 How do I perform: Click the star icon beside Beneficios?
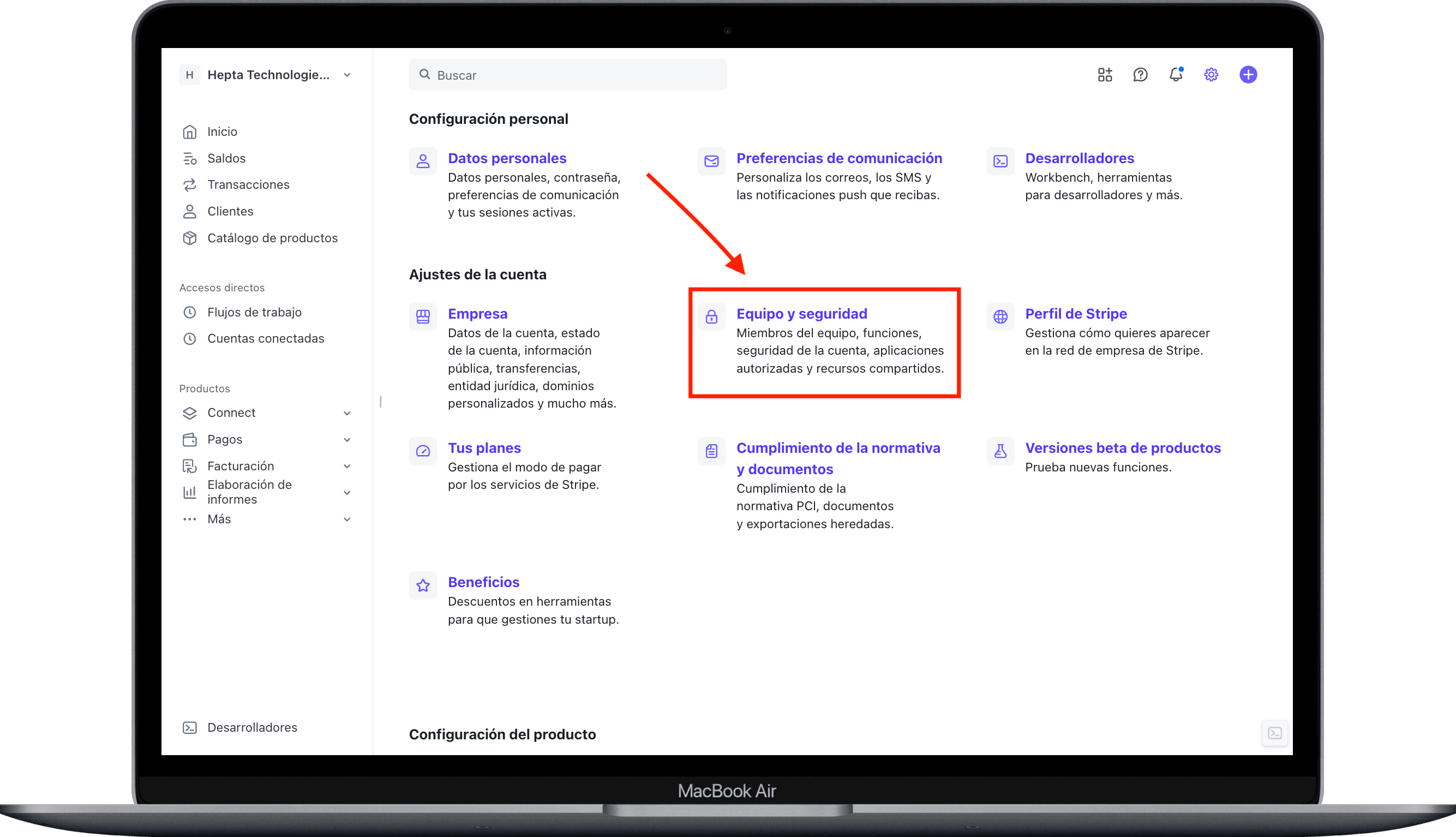[x=423, y=585]
